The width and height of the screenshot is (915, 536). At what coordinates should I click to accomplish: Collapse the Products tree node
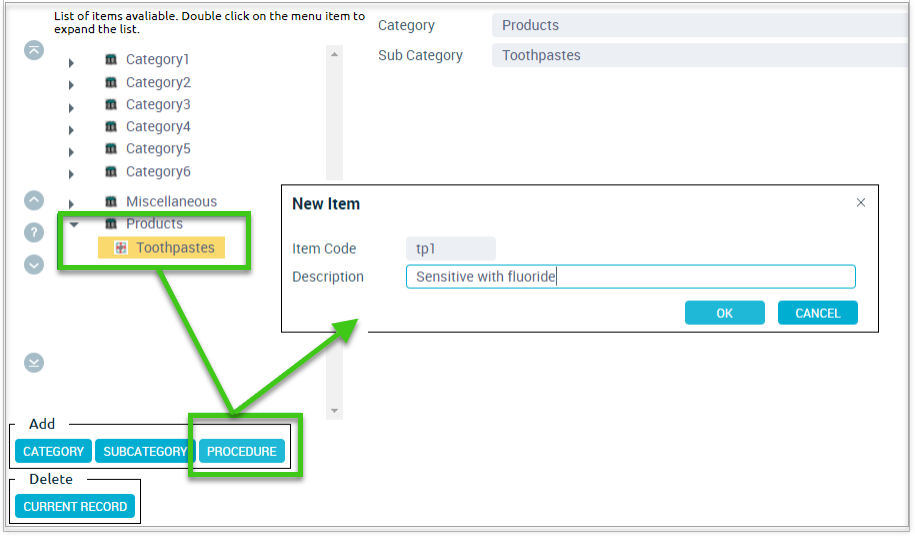[74, 225]
